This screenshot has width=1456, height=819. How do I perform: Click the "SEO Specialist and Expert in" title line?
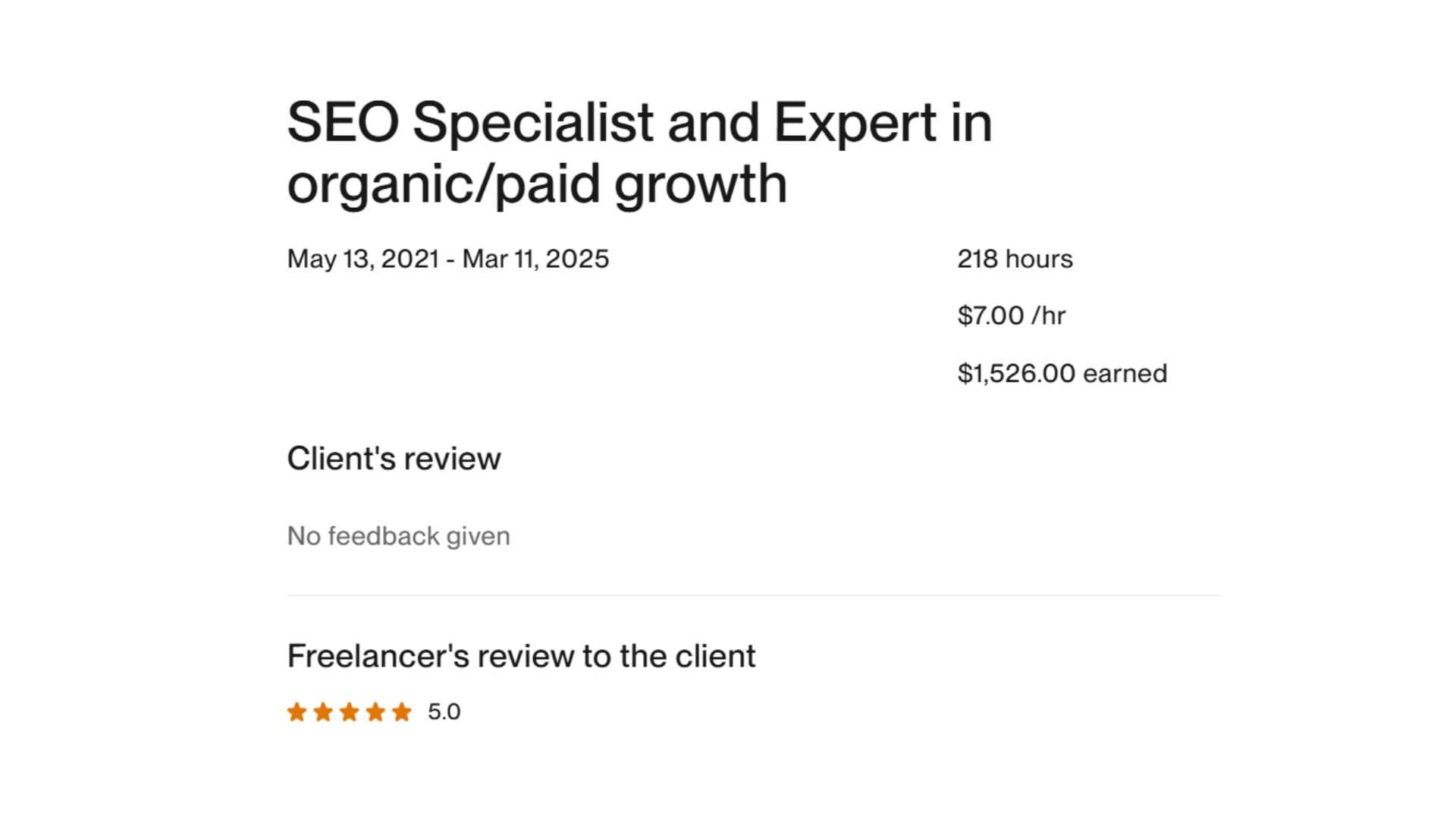click(x=639, y=122)
